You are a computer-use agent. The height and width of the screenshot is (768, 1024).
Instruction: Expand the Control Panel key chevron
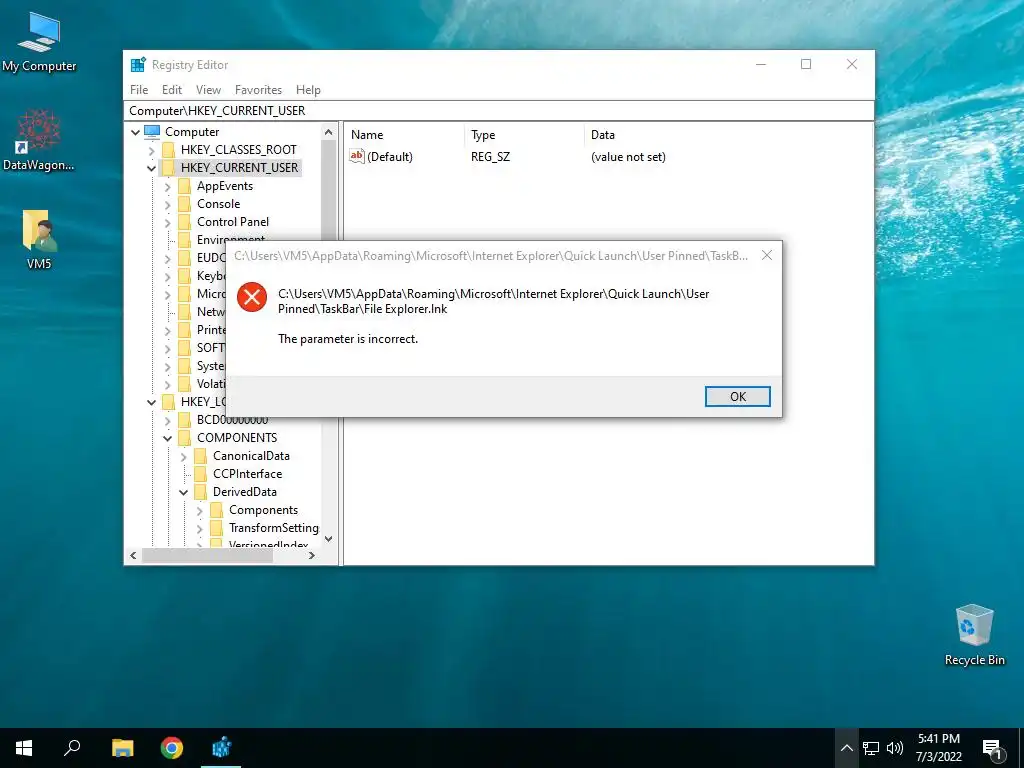[x=167, y=222]
